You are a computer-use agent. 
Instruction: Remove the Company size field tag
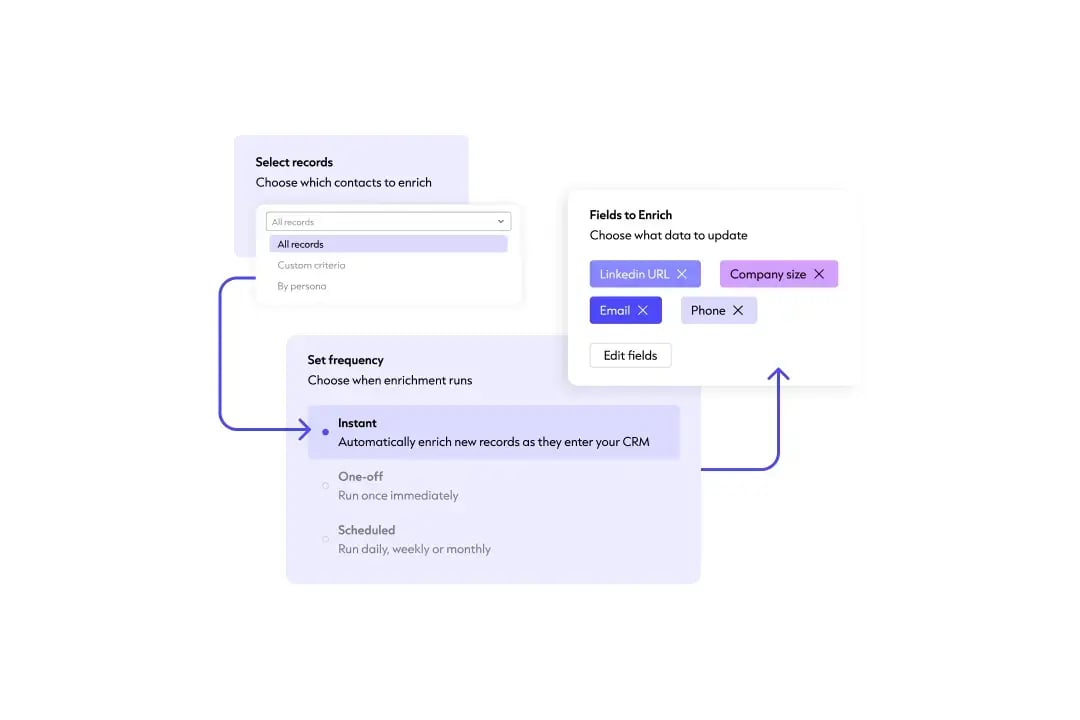(819, 274)
